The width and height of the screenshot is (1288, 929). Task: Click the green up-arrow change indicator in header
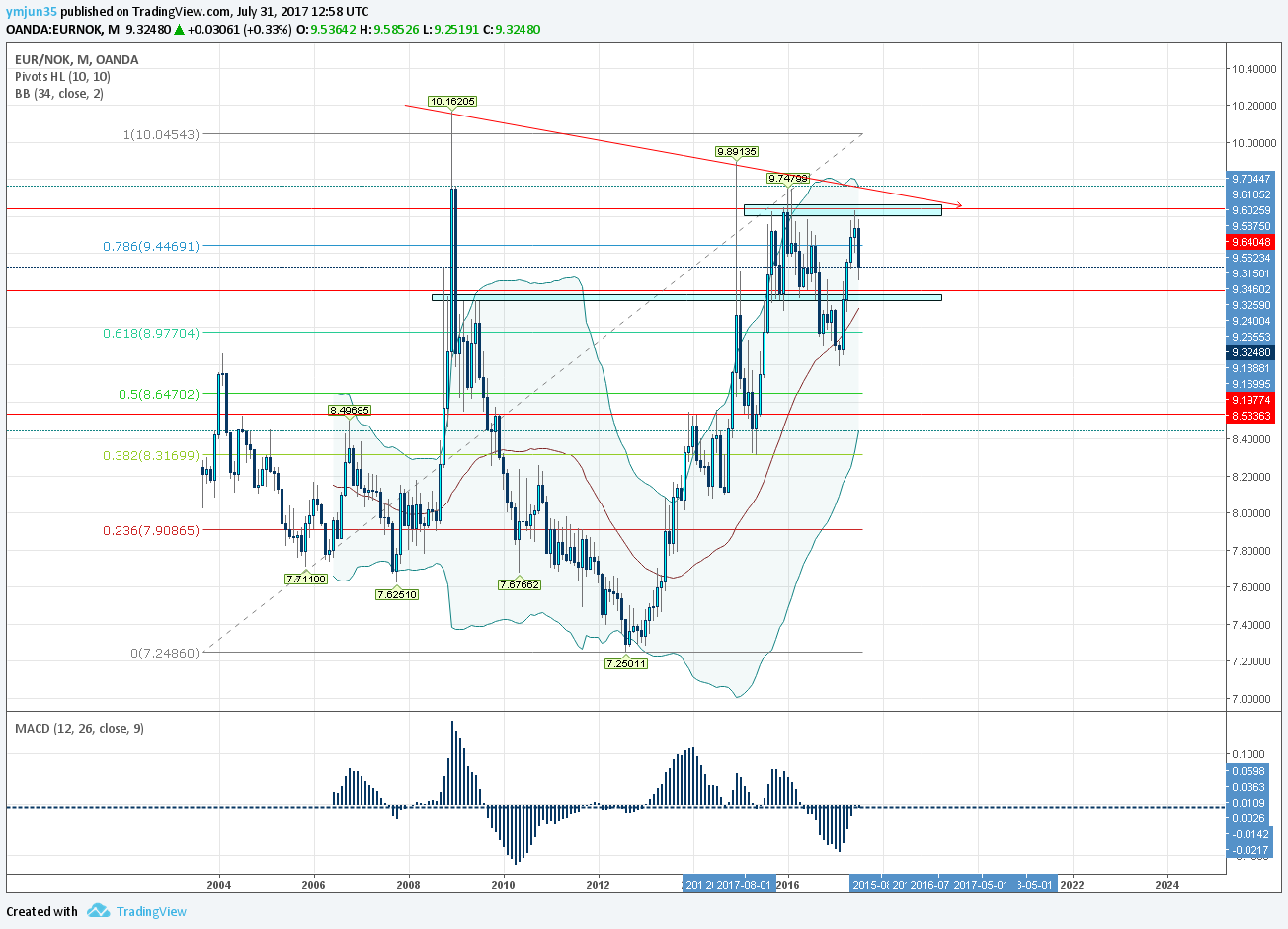[x=180, y=30]
